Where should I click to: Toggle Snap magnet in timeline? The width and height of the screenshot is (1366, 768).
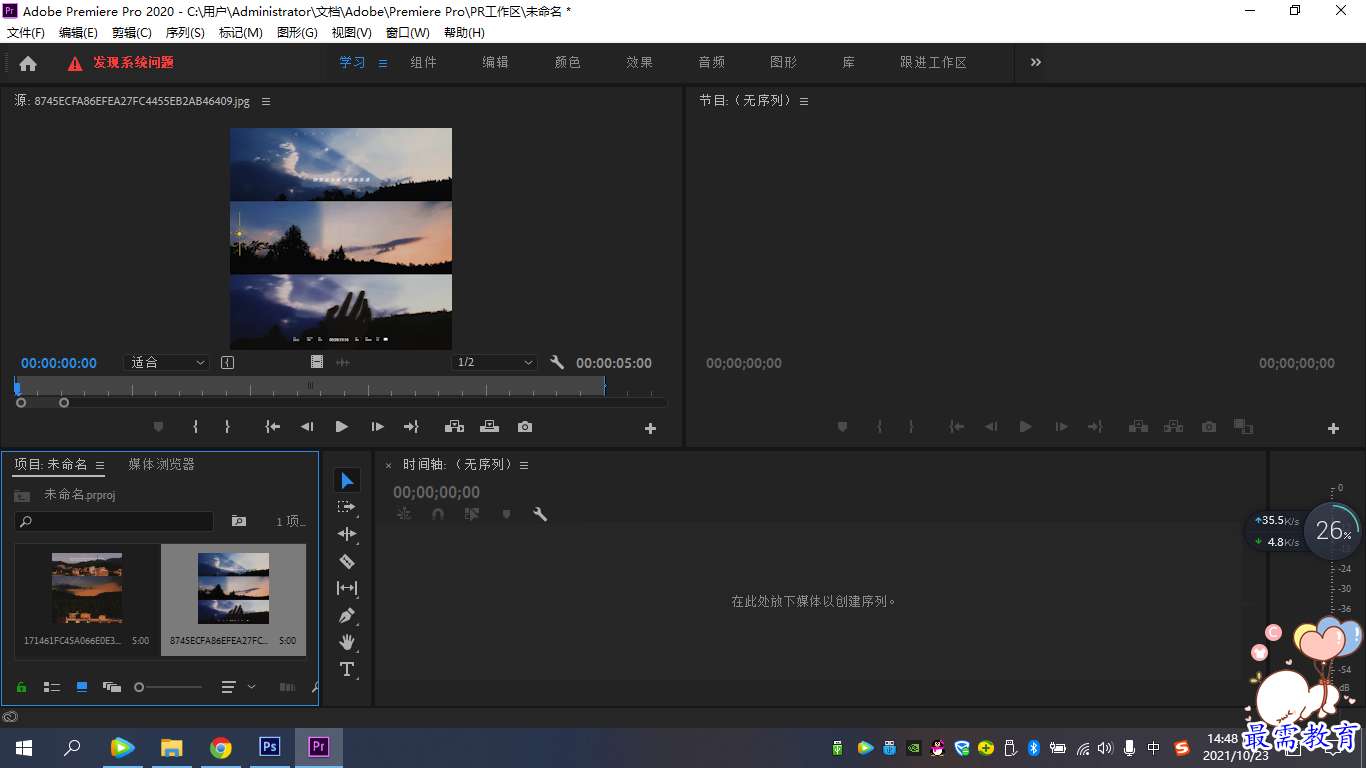(437, 515)
